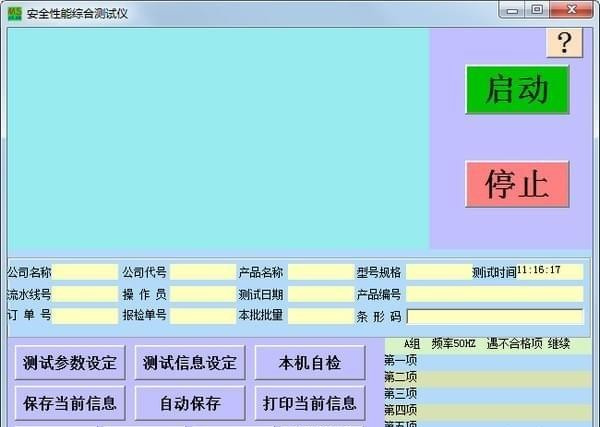Image resolution: width=600 pixels, height=427 pixels.
Task: Select the 第二项 row
Action: click(488, 378)
